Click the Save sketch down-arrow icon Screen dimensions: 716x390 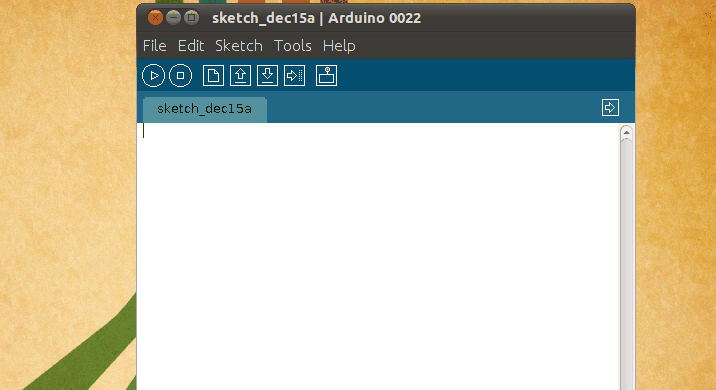coord(268,76)
